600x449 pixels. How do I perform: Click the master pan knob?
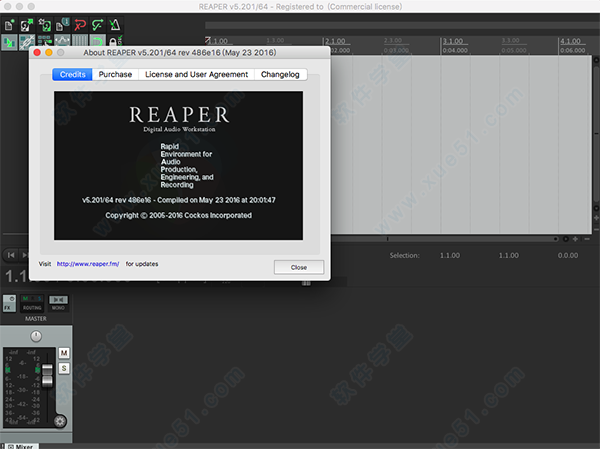point(36,336)
